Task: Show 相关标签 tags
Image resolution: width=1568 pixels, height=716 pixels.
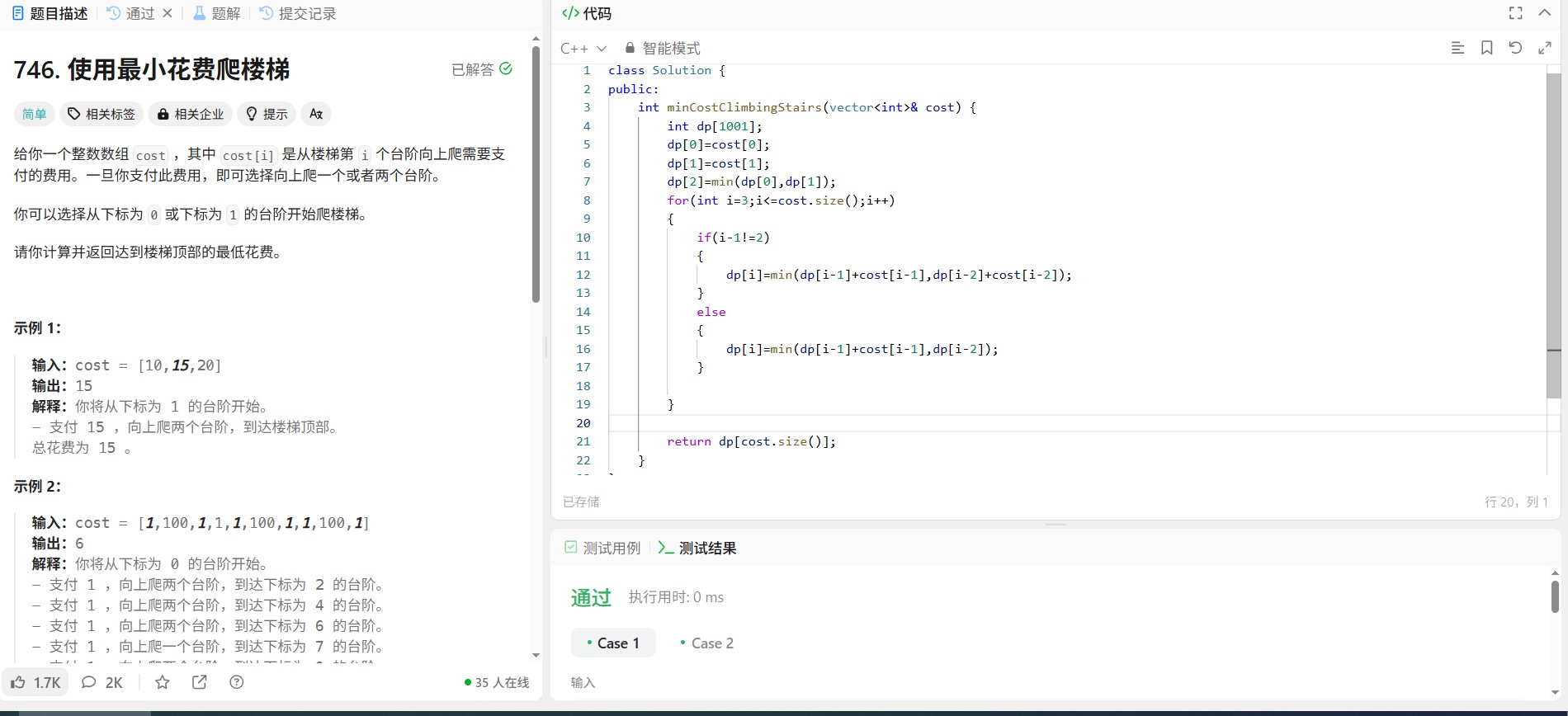Action: [x=101, y=114]
